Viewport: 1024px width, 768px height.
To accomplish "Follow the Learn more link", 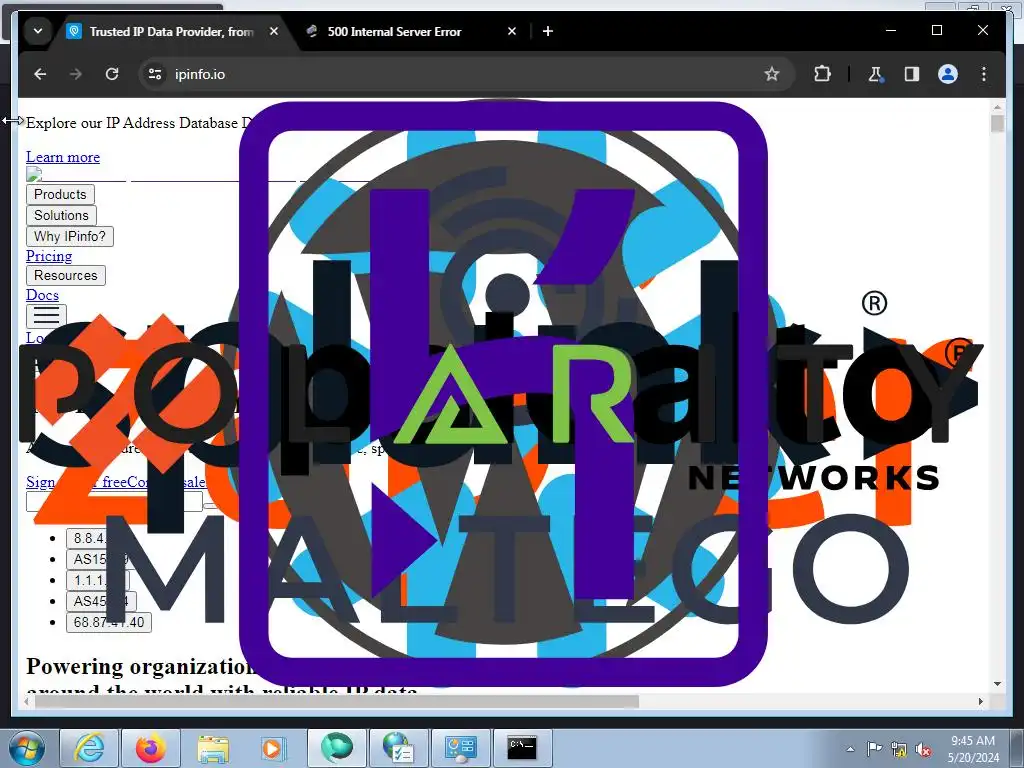I will click(63, 157).
